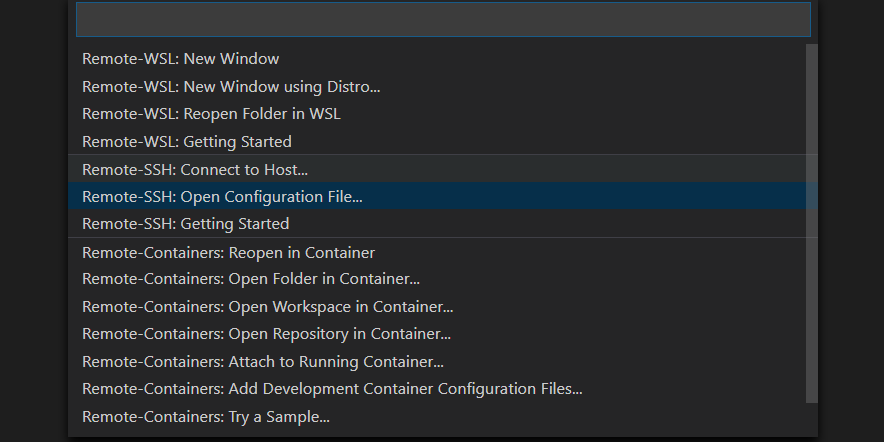Viewport: 884px width, 442px height.
Task: Click the "Reopen Folder in WSL" text
Action: point(262,114)
